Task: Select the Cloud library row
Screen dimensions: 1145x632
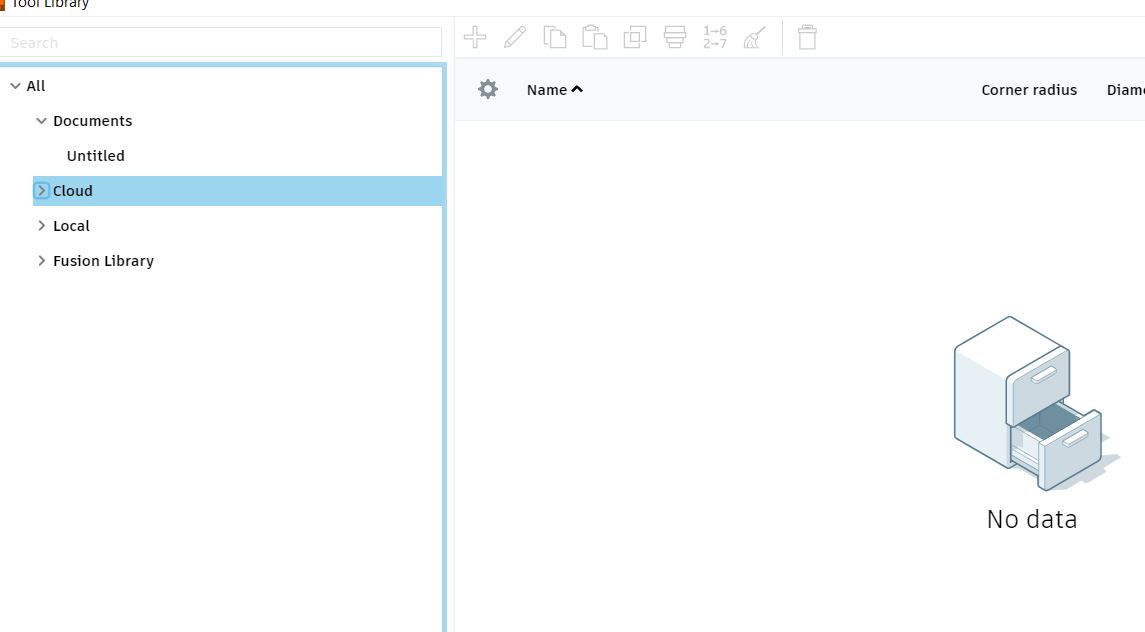Action: tap(237, 191)
